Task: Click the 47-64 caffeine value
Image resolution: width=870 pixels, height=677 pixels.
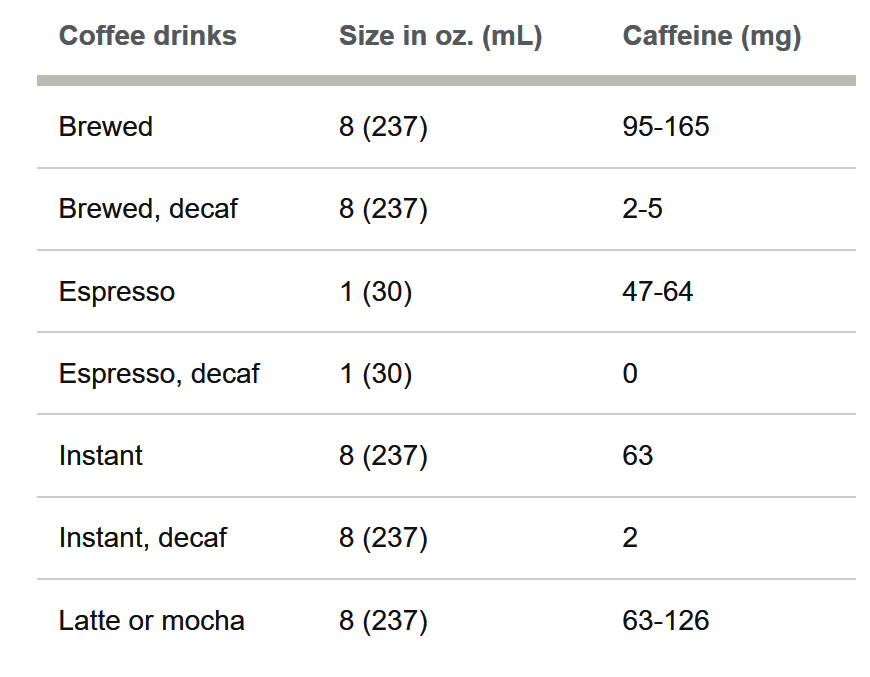Action: 657,291
